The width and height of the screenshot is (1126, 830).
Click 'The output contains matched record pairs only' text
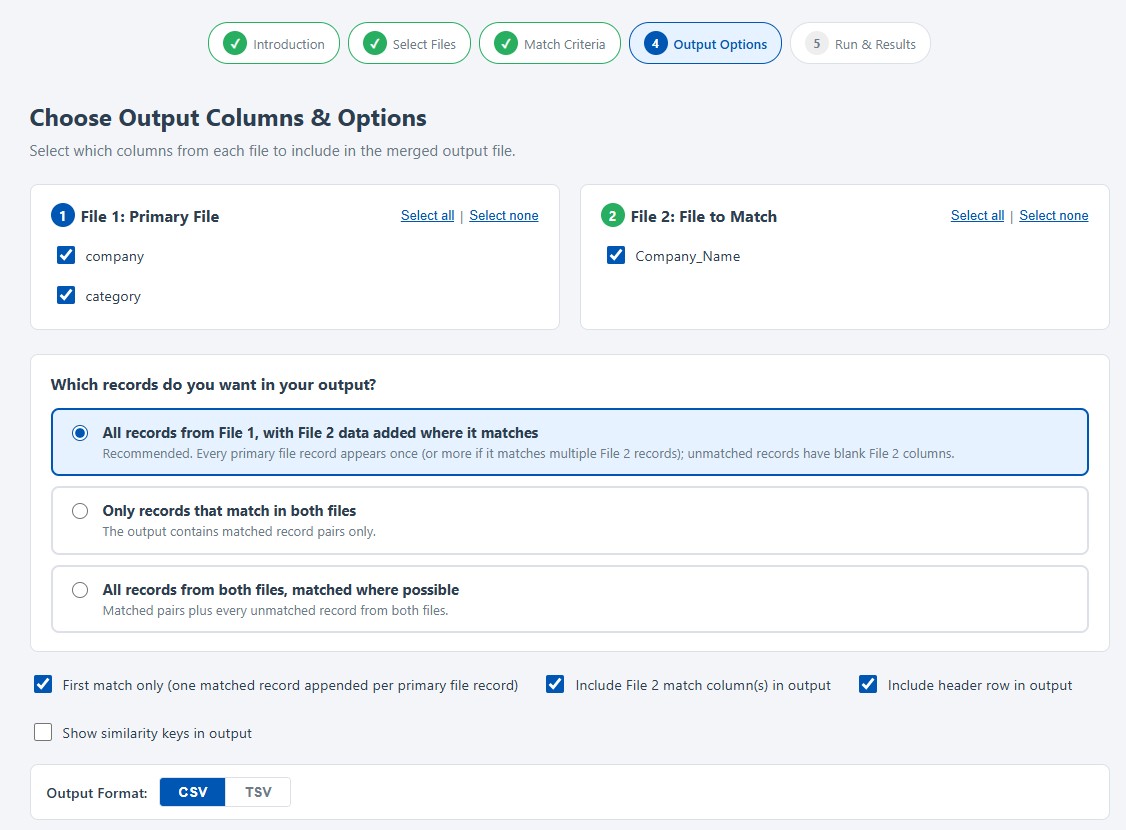click(239, 531)
